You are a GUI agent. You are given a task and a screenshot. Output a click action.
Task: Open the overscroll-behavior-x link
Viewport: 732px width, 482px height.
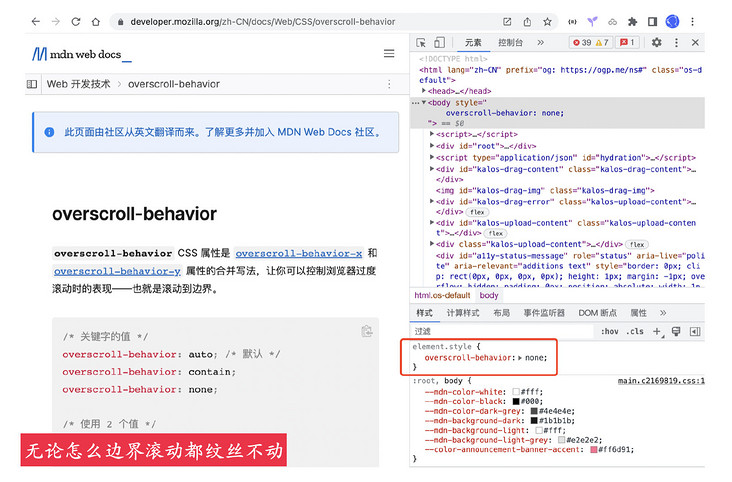click(x=299, y=253)
